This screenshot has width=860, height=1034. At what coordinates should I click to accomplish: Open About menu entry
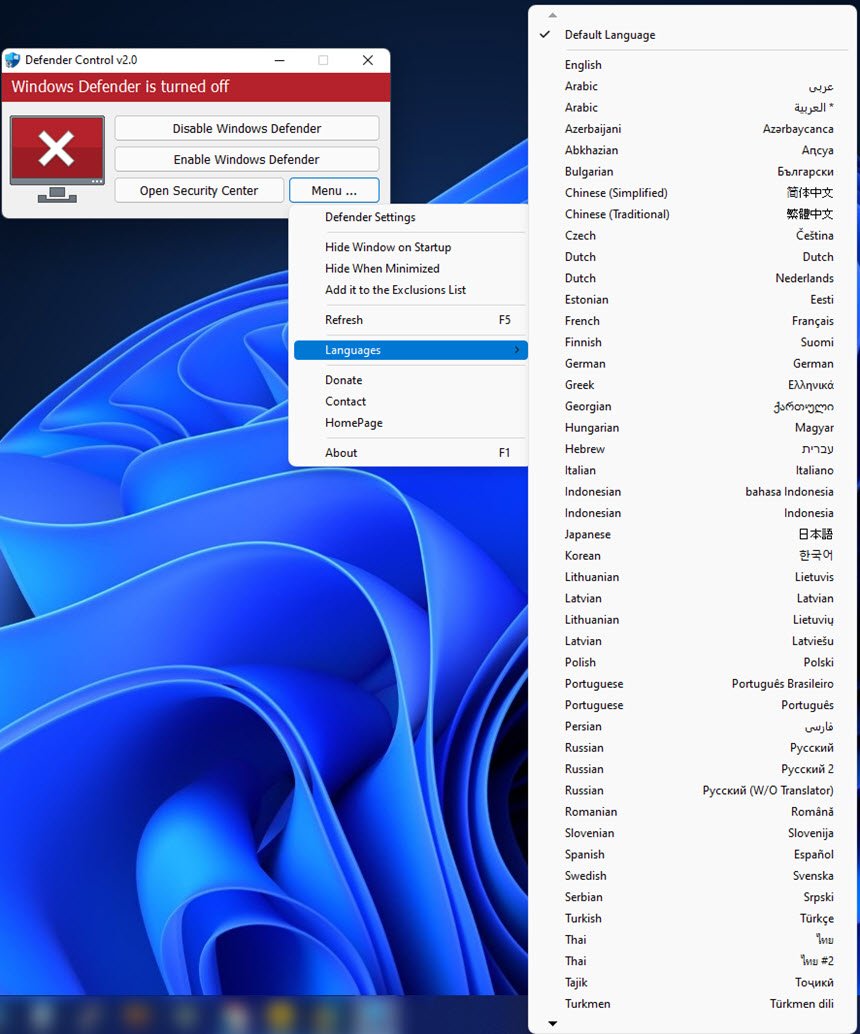pyautogui.click(x=410, y=453)
